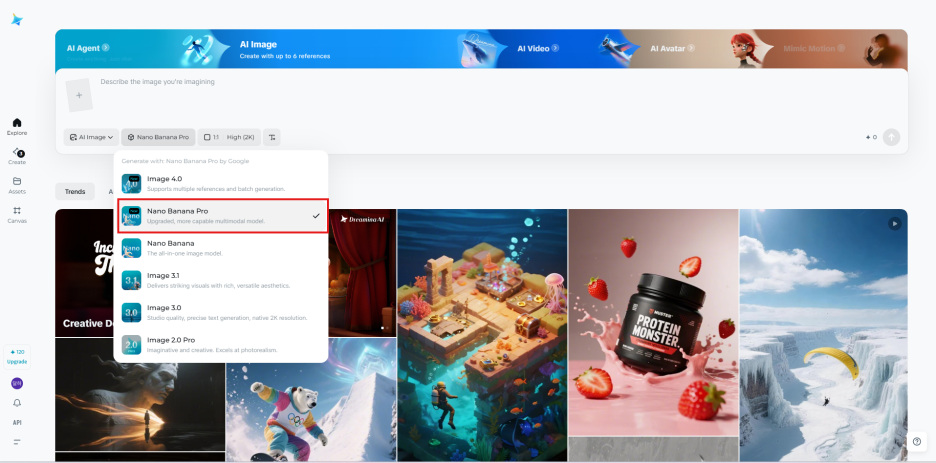The width and height of the screenshot is (936, 463).
Task: Click the info arrow beside AI Avatar
Action: click(x=691, y=48)
